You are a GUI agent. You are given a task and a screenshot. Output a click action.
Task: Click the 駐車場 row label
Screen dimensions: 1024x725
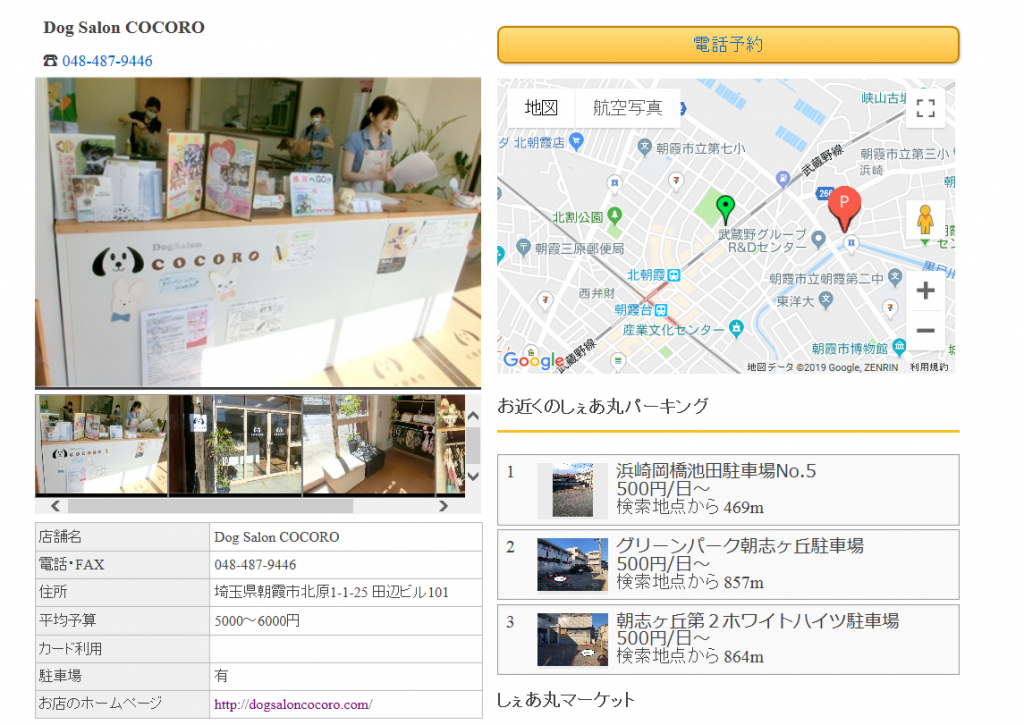pos(122,676)
